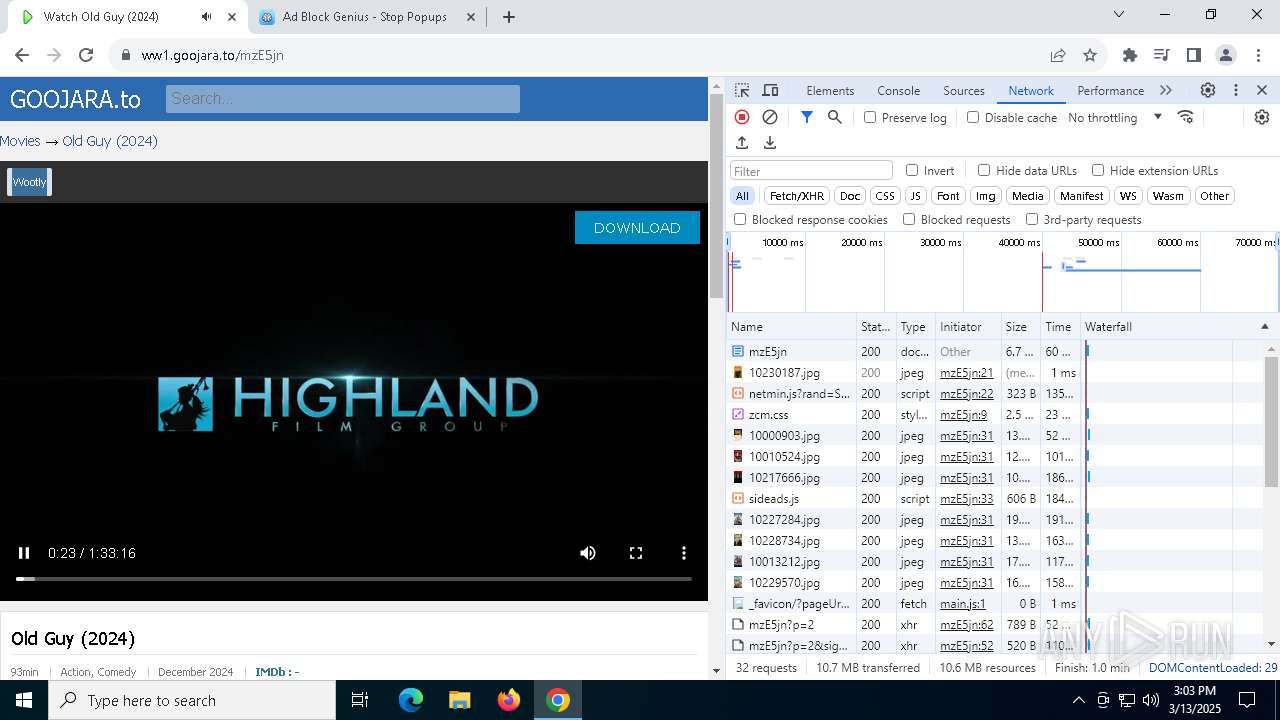This screenshot has height=720, width=1280.
Task: Stop recording network log
Action: pos(742,117)
